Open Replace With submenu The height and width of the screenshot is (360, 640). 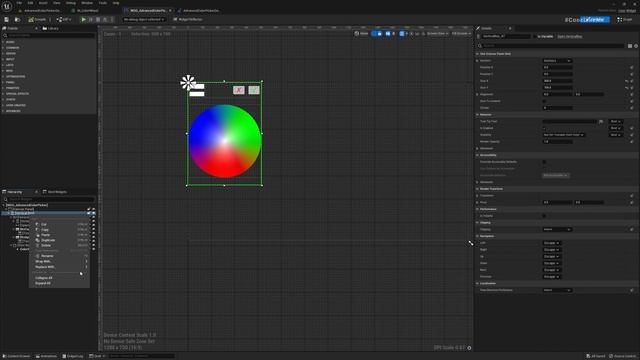pos(61,267)
